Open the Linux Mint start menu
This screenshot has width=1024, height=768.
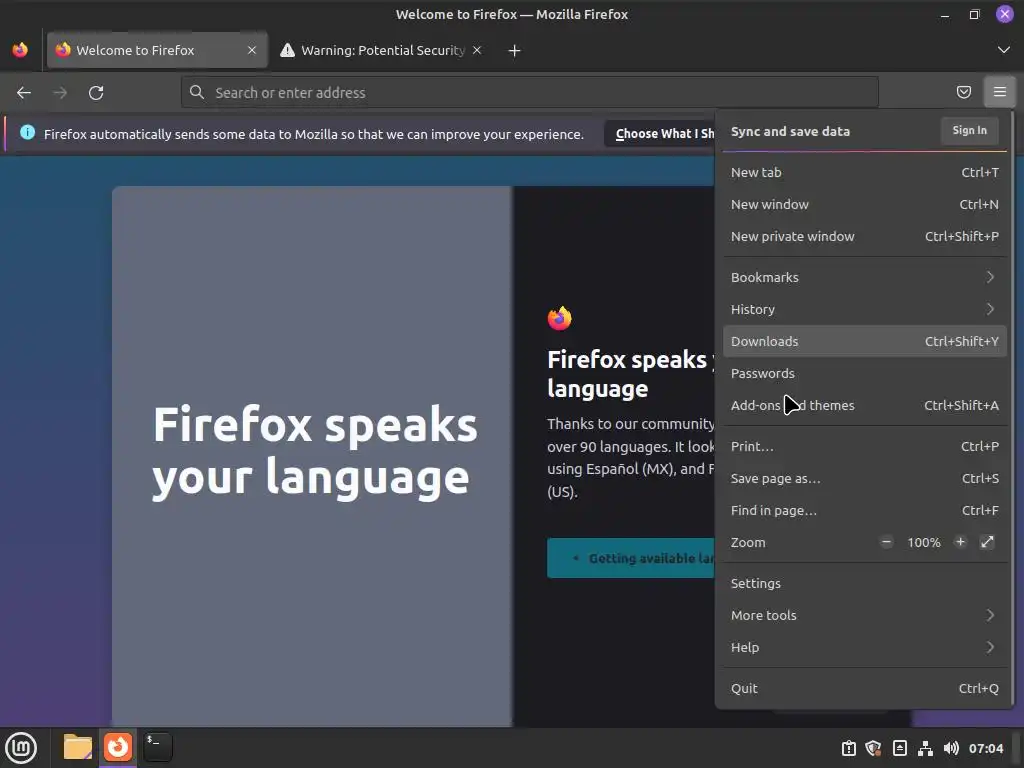(x=21, y=748)
